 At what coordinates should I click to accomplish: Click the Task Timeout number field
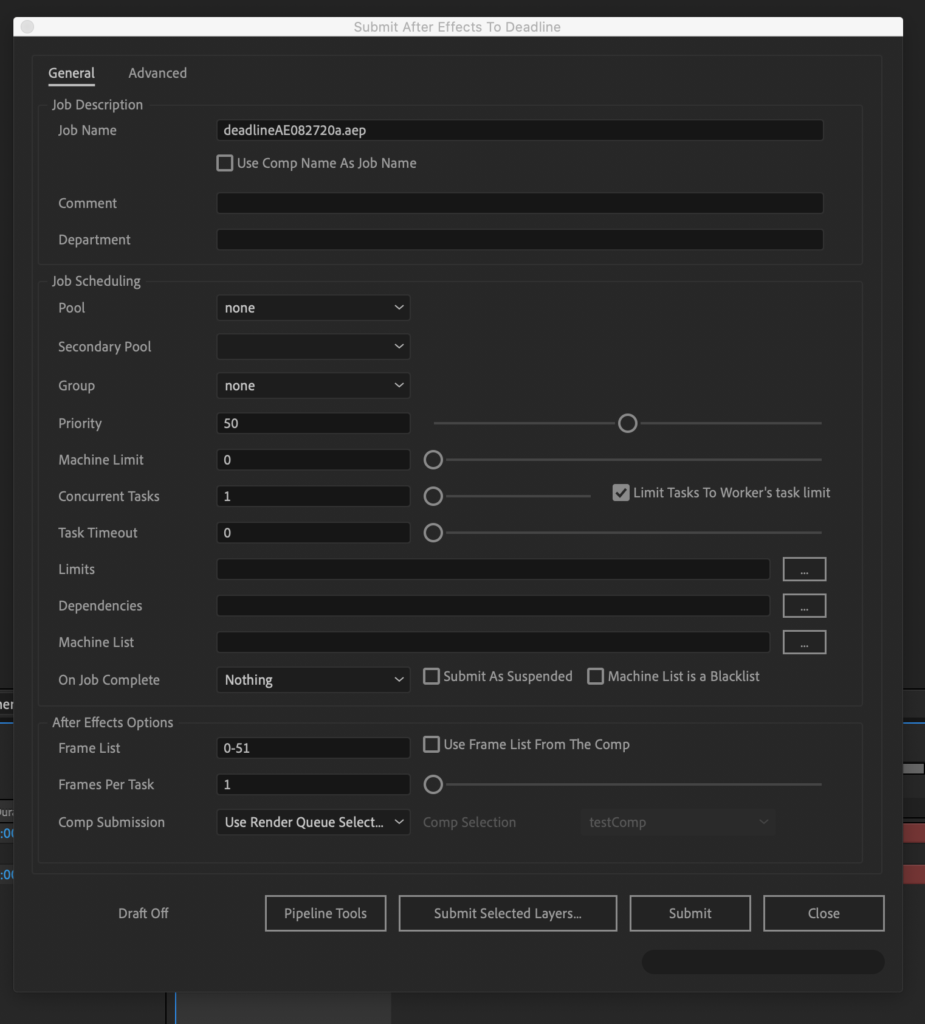point(314,533)
